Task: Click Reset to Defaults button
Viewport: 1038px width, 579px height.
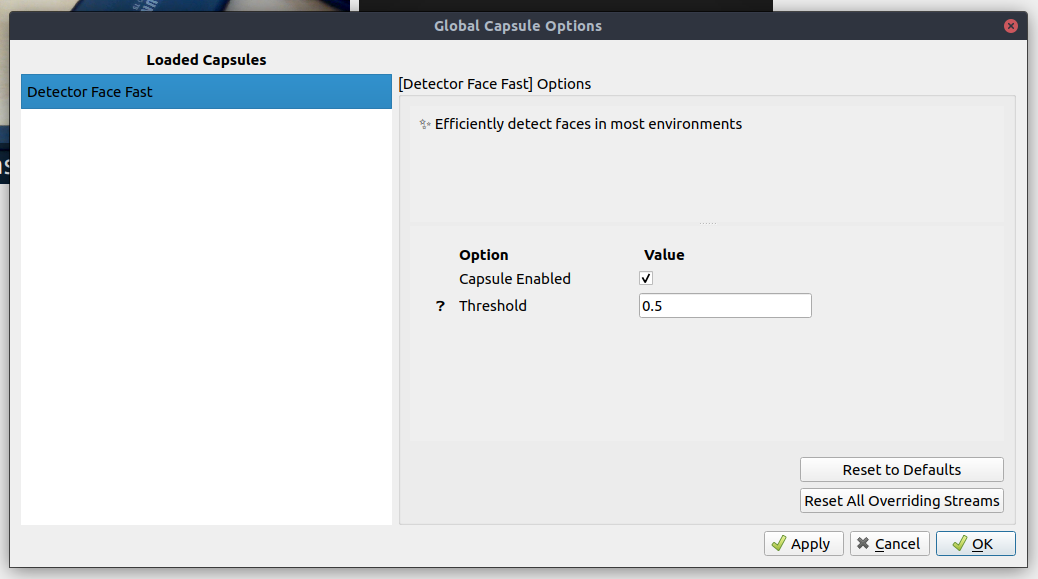Action: click(902, 470)
